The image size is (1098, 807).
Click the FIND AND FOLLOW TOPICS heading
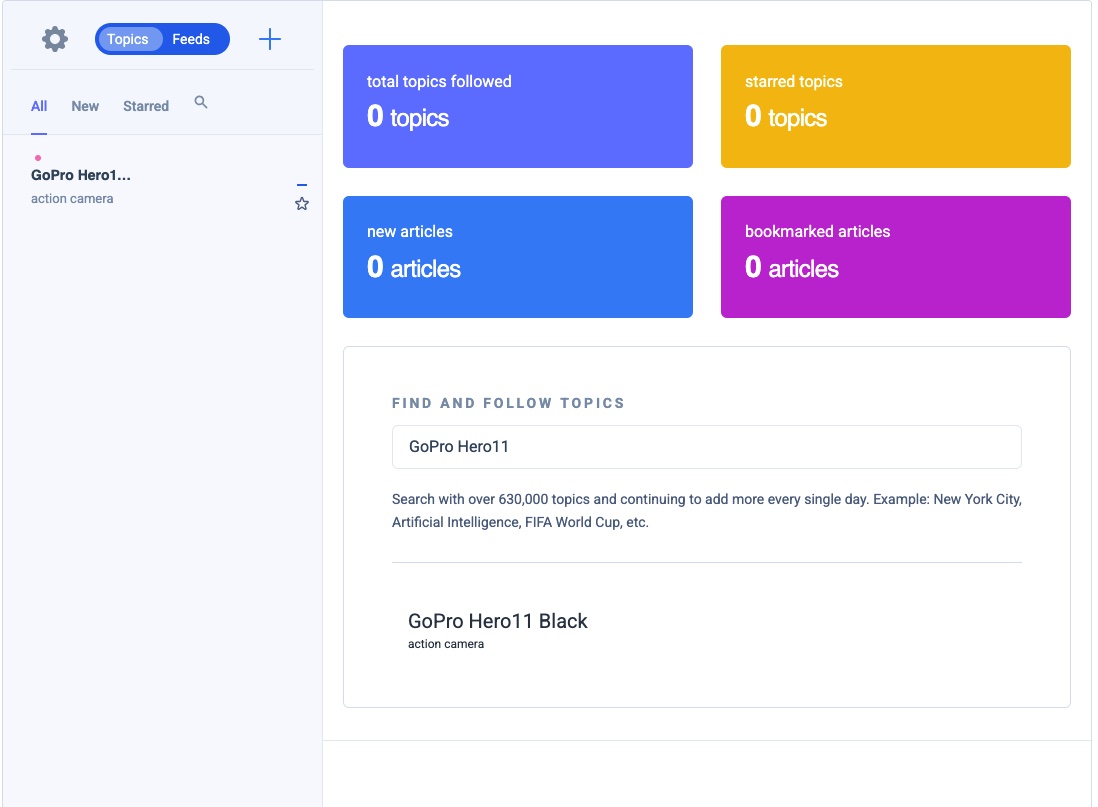pos(508,403)
